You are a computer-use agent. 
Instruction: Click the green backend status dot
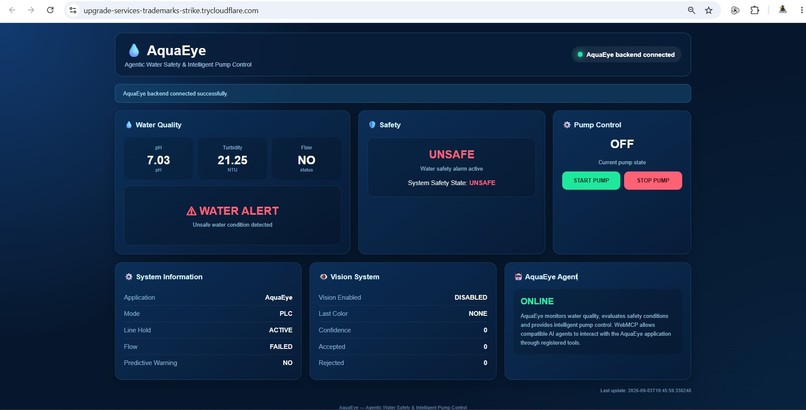point(580,54)
